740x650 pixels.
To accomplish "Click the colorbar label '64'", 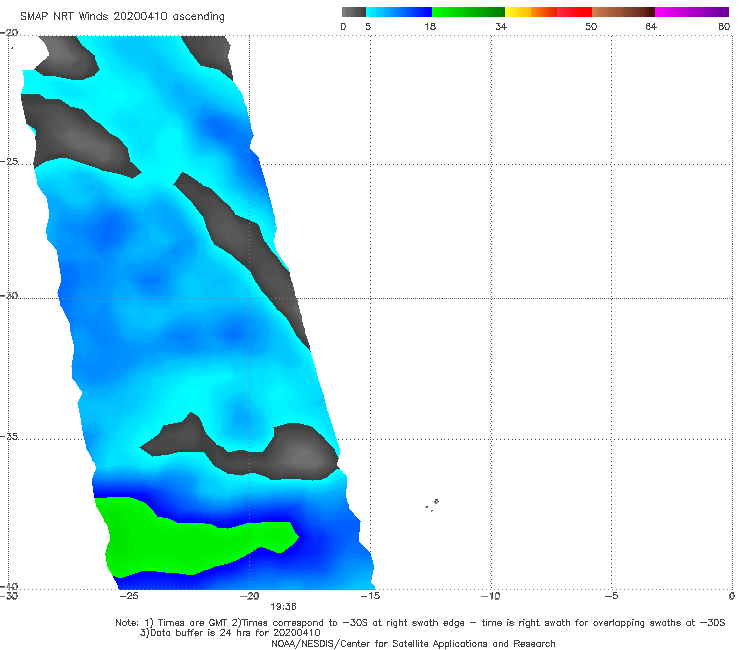I will click(651, 26).
